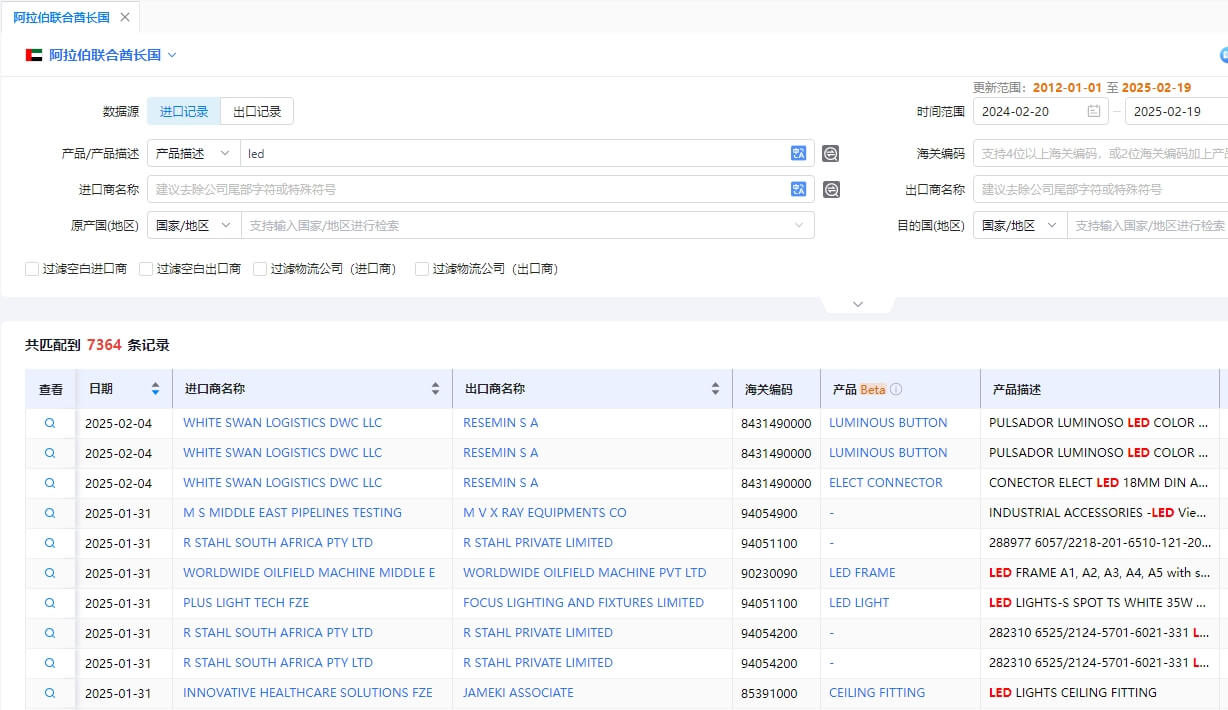Open the calendar icon in the start date field

(x=1094, y=111)
